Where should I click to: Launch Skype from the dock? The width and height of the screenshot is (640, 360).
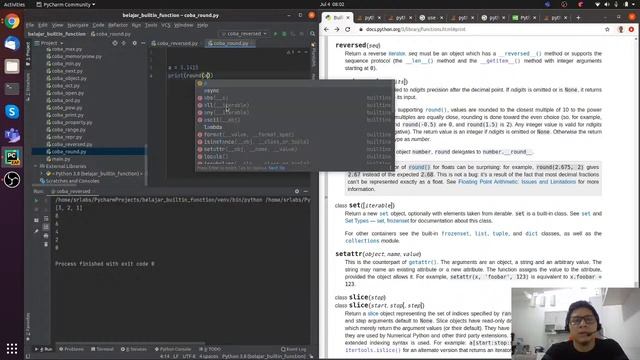[12, 111]
